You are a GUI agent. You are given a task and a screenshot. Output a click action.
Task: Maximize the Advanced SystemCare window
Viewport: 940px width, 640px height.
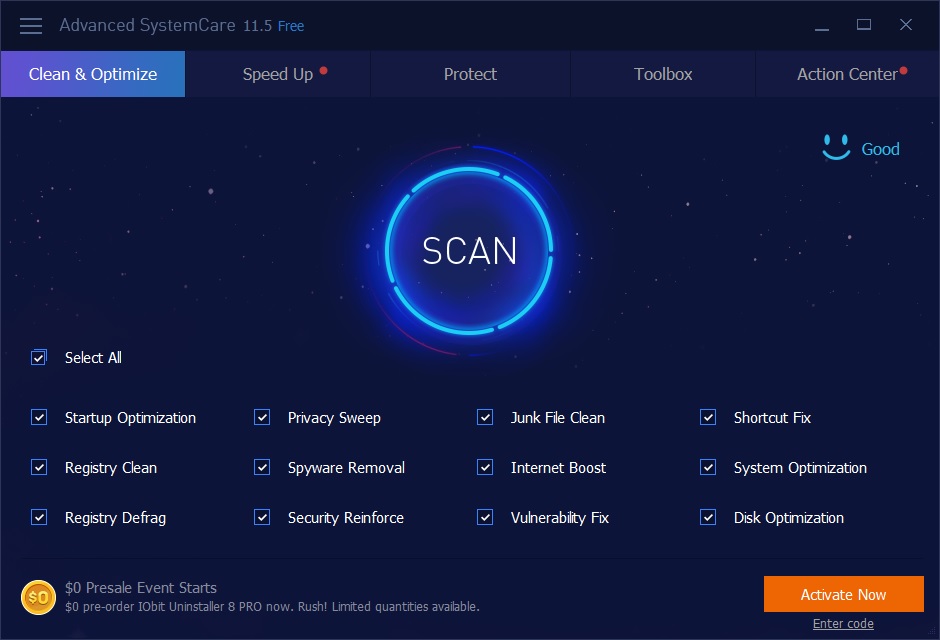point(864,25)
